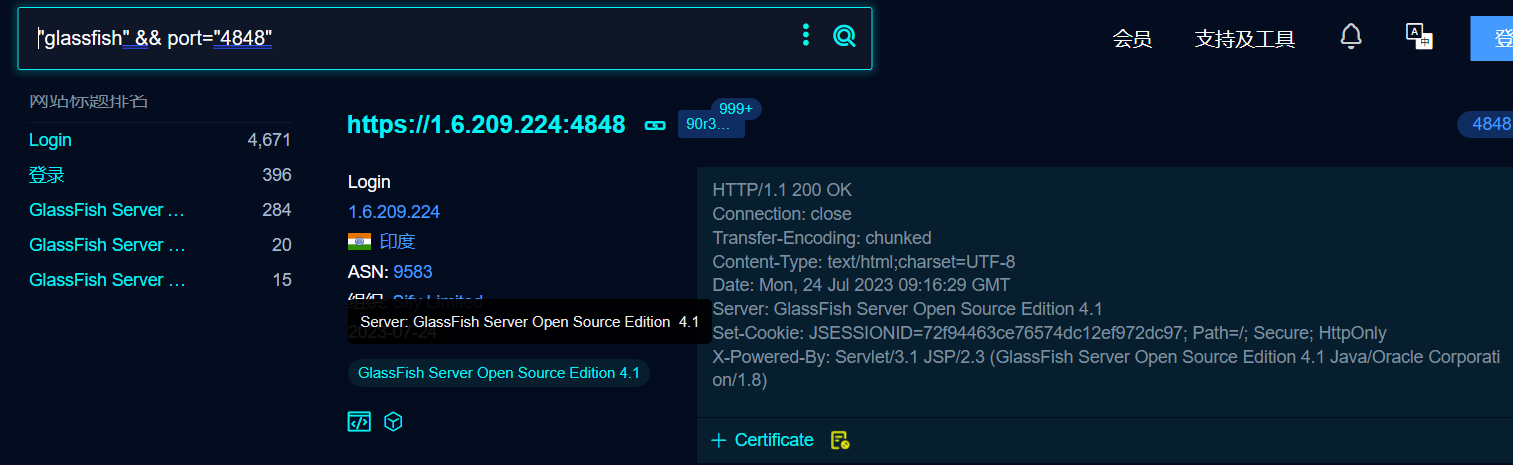Click the yellow certificate document icon
The image size is (1513, 465).
(x=840, y=440)
